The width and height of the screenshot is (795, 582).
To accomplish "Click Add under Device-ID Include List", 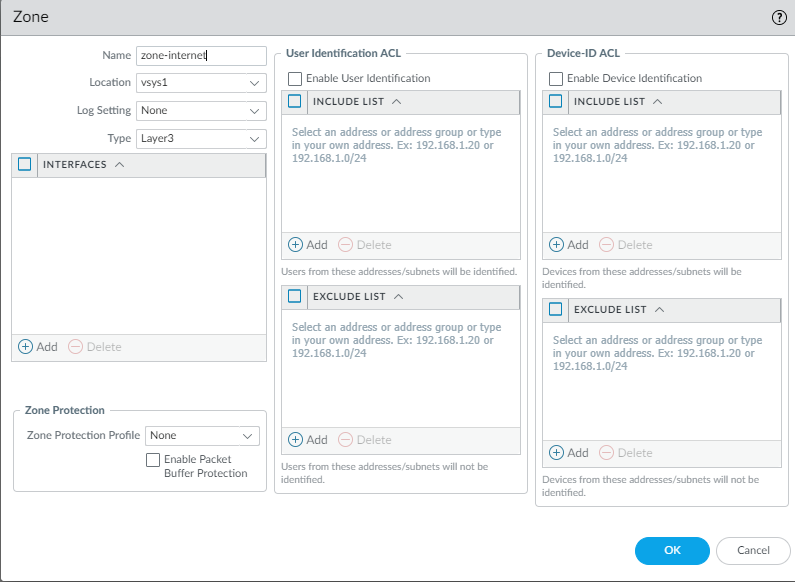I will tap(569, 245).
